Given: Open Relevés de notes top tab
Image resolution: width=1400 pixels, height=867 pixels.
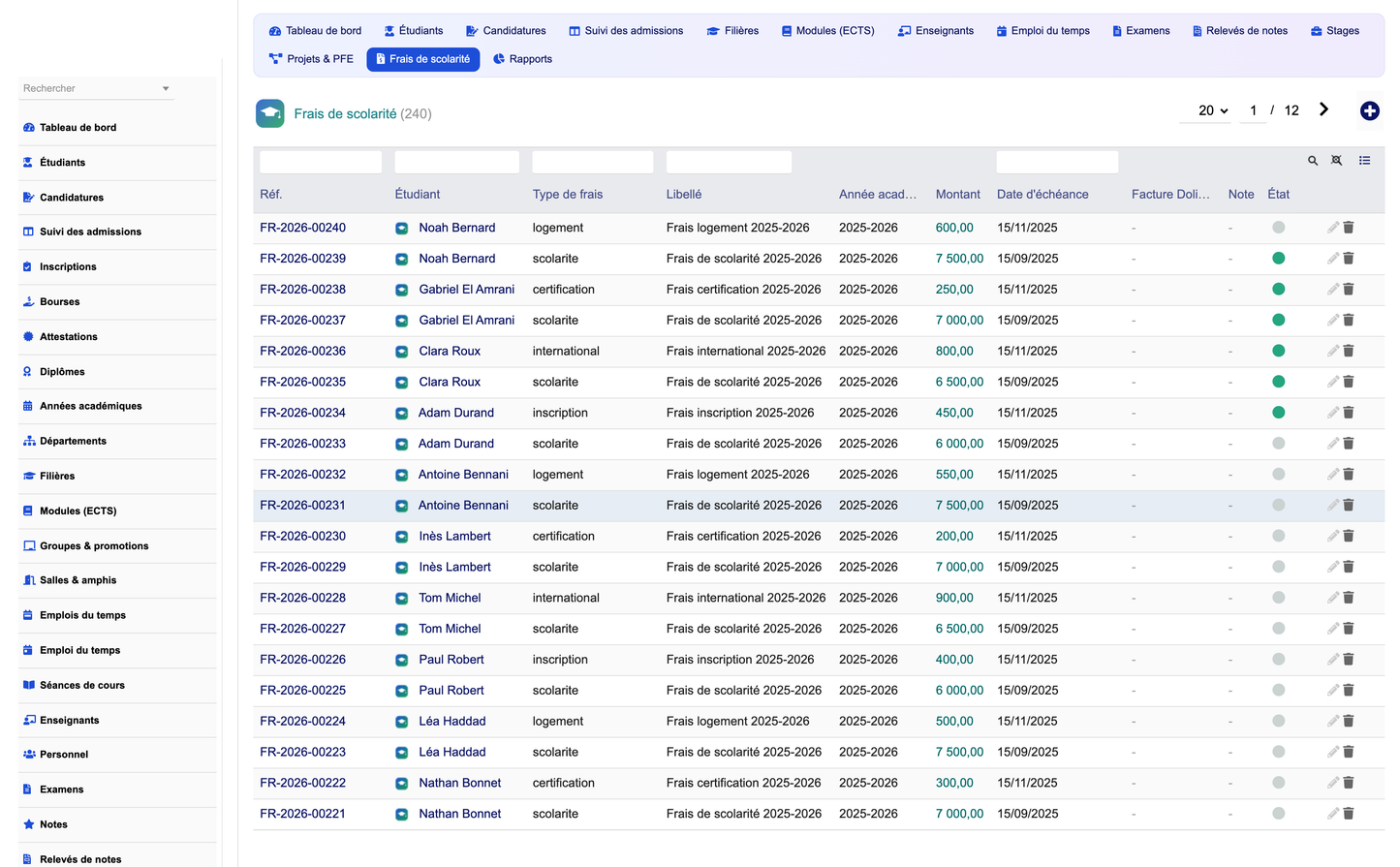Looking at the screenshot, I should 1240,31.
